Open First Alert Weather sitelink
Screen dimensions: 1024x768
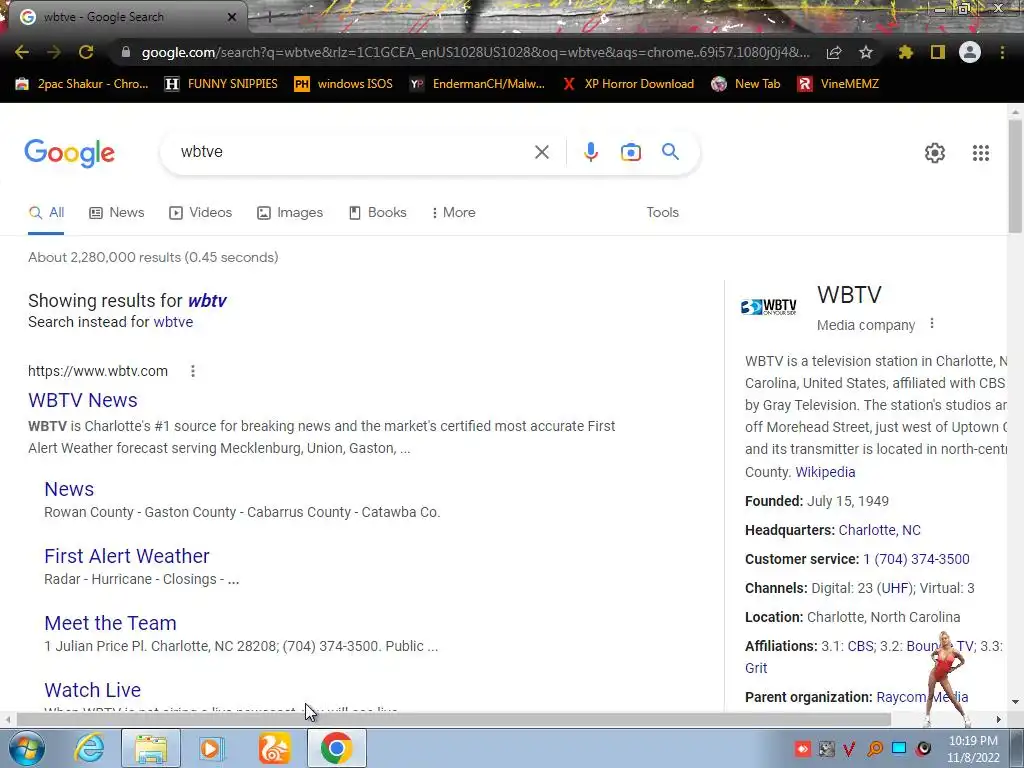[127, 556]
